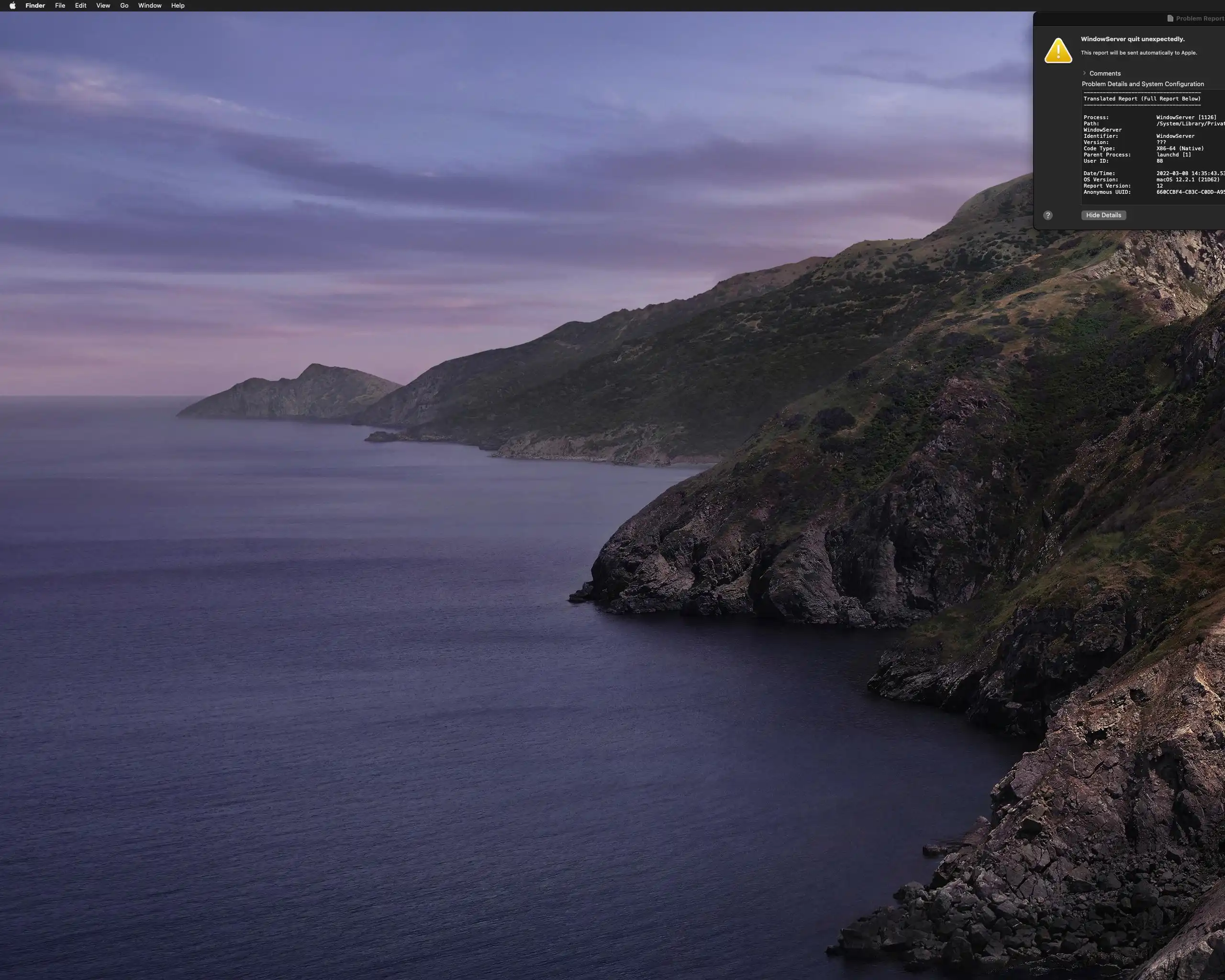
Task: Click the Process line in report text
Action: tap(1148, 118)
